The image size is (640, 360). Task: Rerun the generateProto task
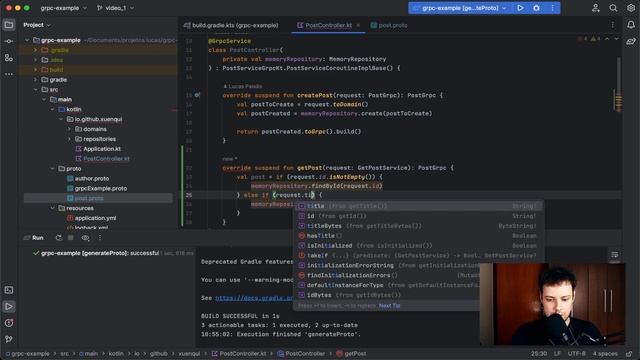pos(59,238)
